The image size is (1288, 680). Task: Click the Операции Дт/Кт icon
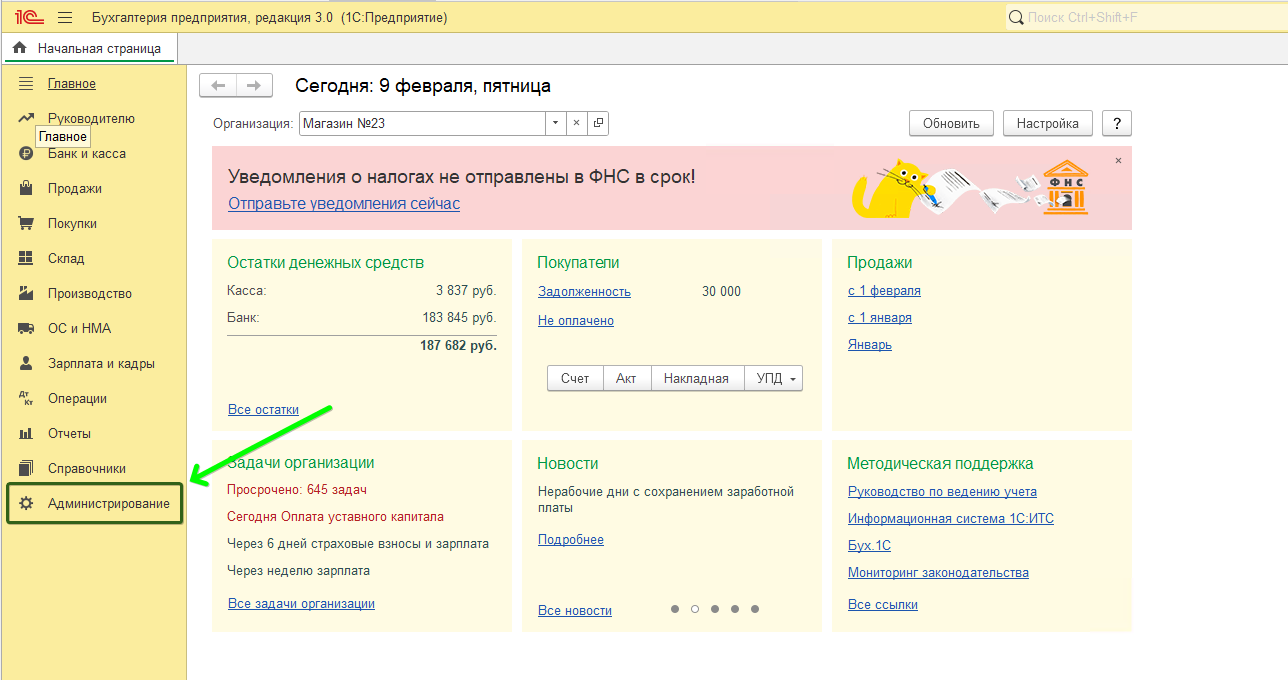pos(27,398)
